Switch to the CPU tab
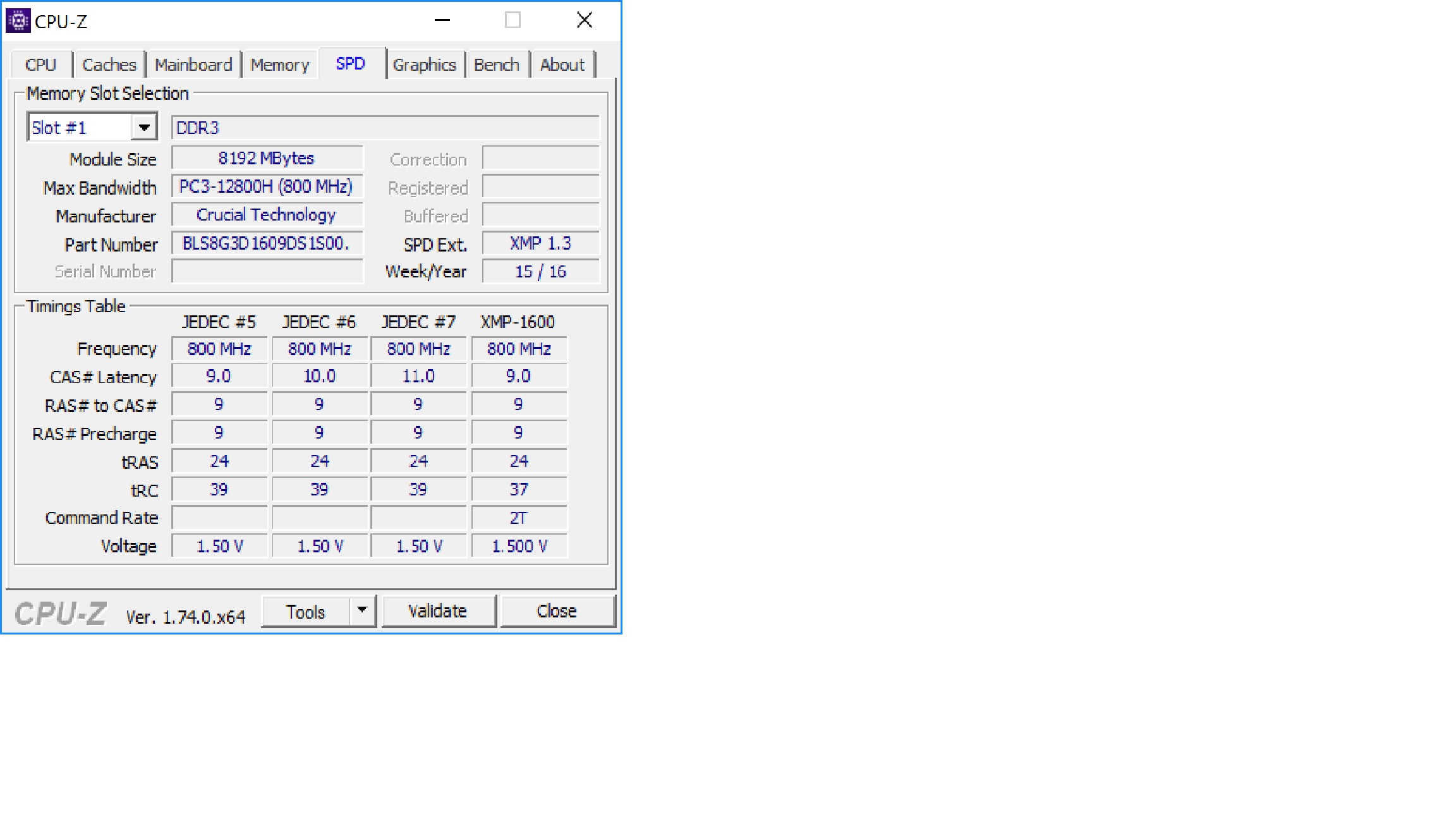Screen dimensions: 1456x819 pyautogui.click(x=40, y=64)
